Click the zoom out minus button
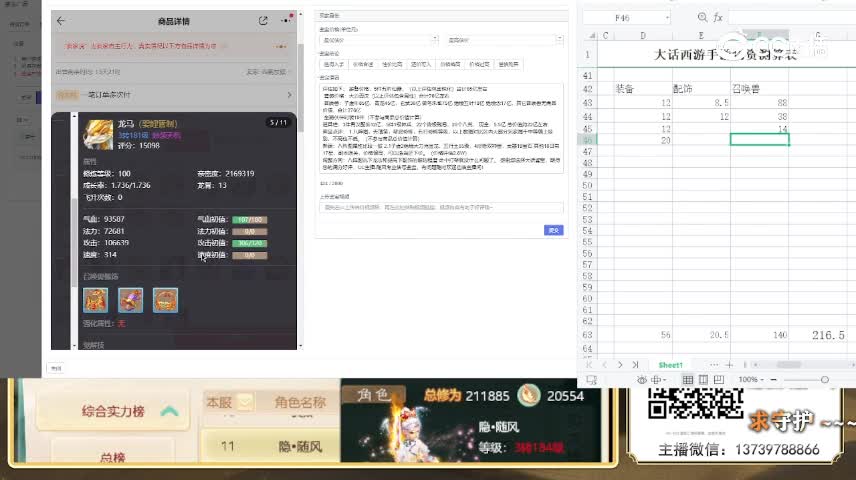 click(x=774, y=380)
